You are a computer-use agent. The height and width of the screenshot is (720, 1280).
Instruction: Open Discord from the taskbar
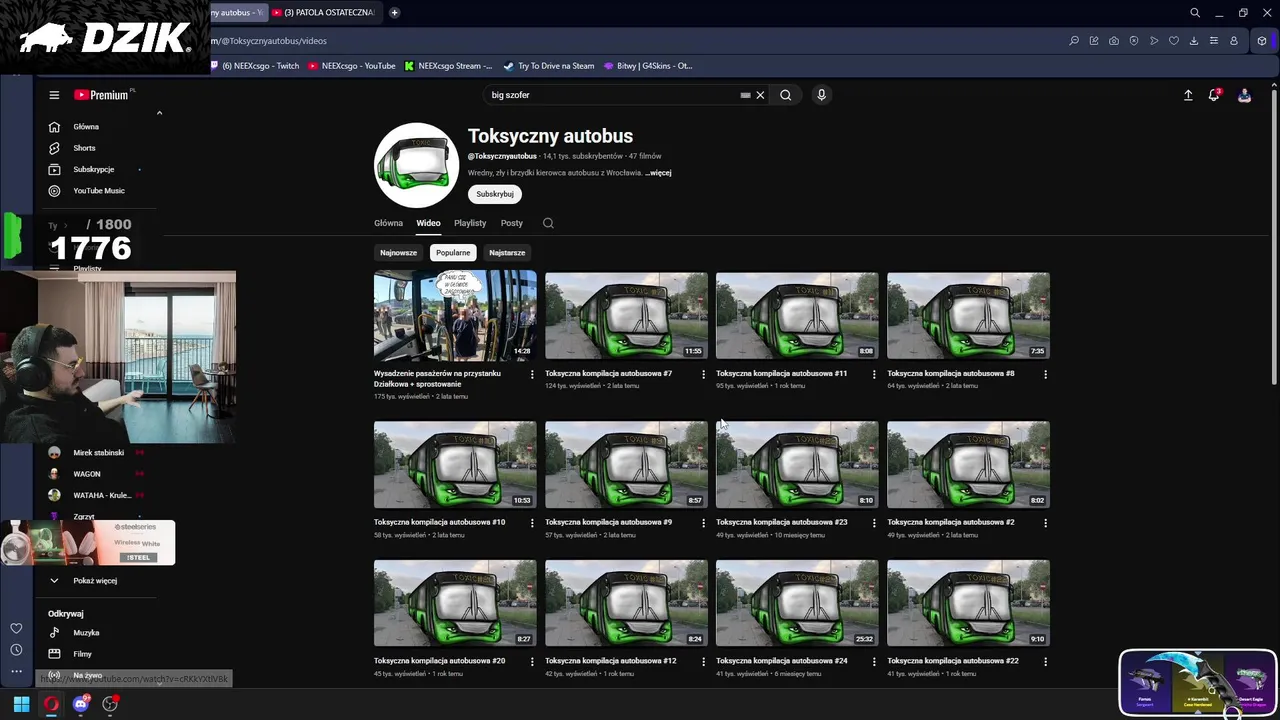tap(81, 704)
